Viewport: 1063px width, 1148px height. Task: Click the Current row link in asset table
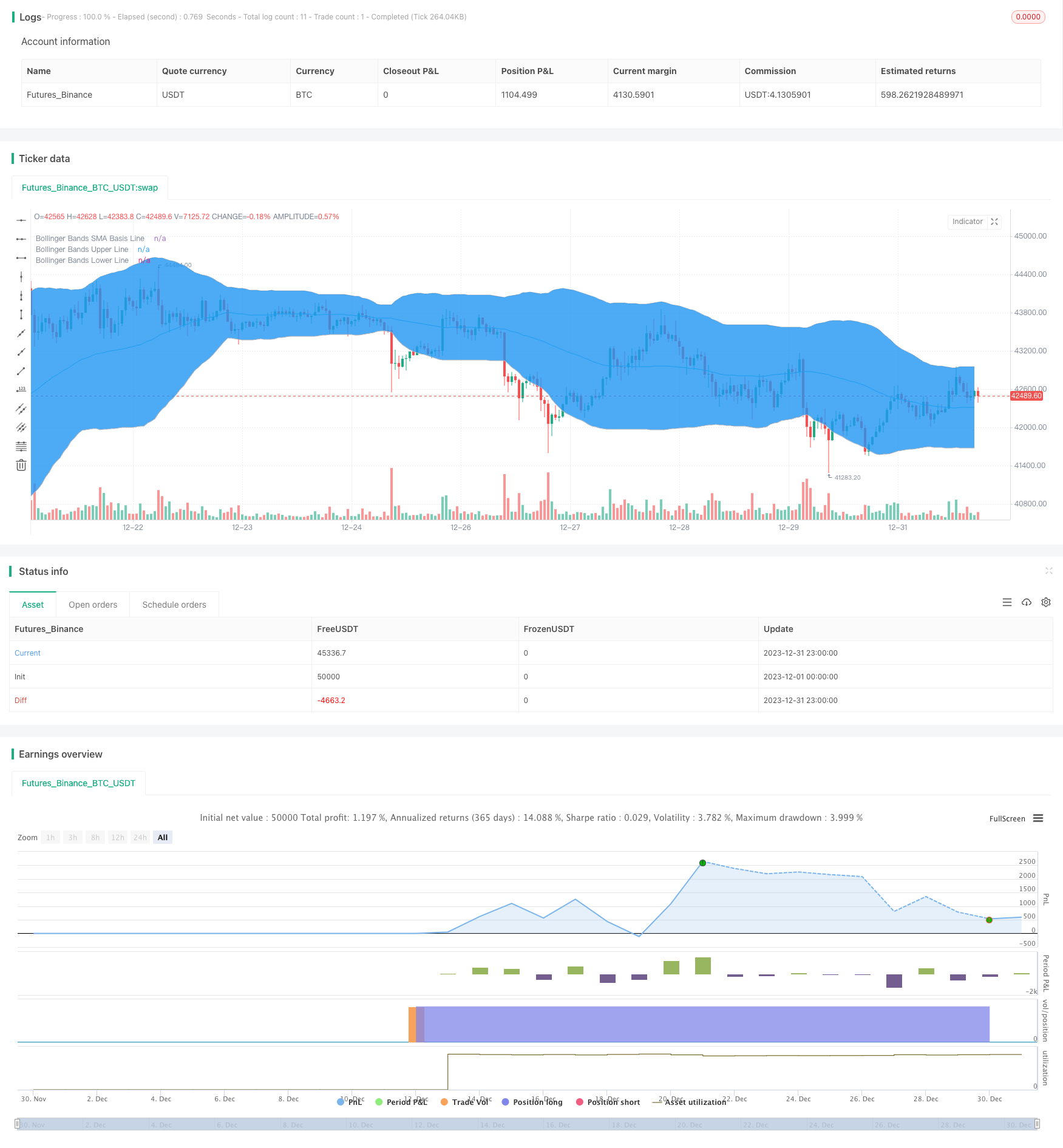coord(27,653)
